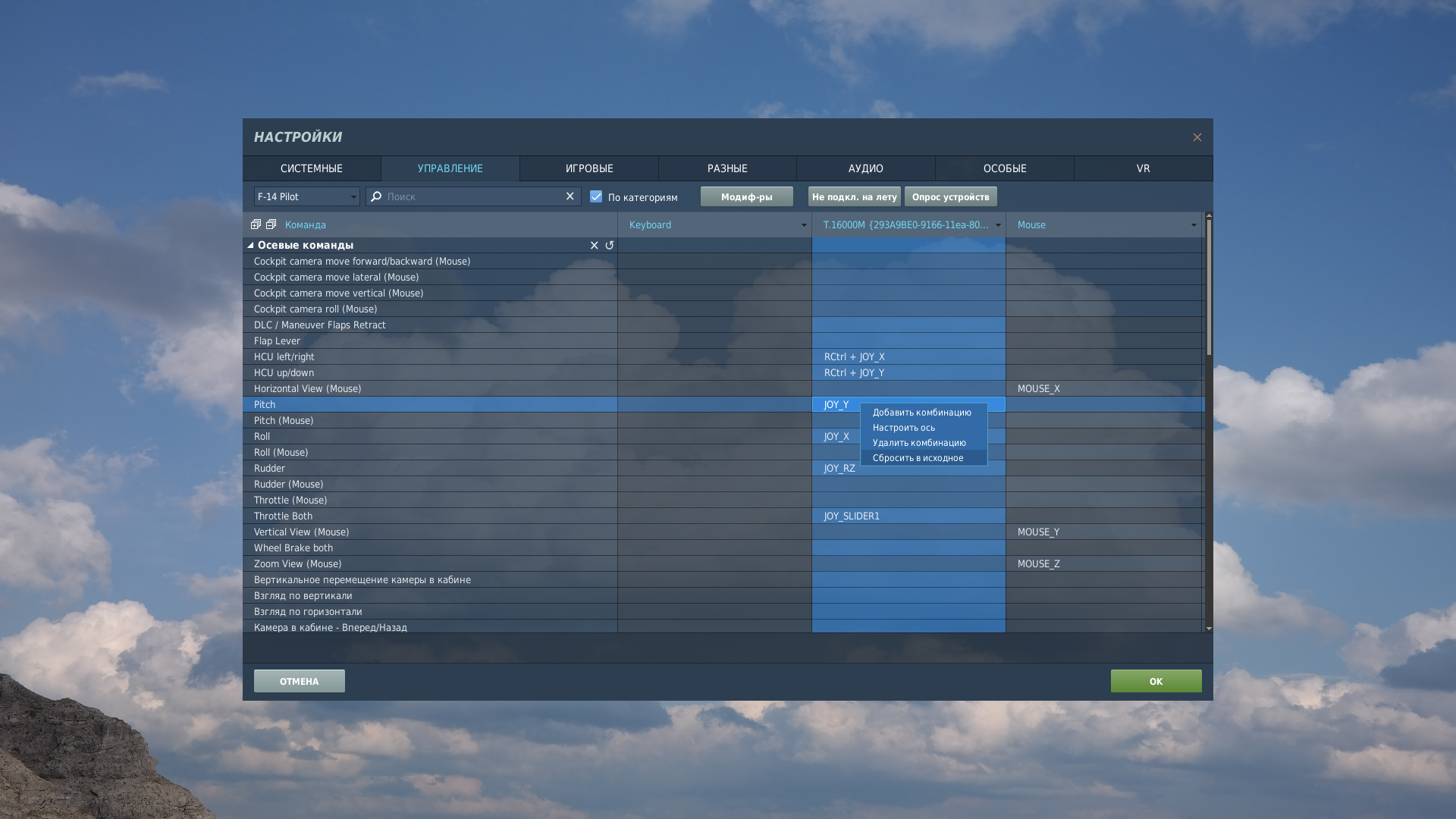
Task: Switch to the ИГРОВЫЕ tab
Action: tap(589, 168)
